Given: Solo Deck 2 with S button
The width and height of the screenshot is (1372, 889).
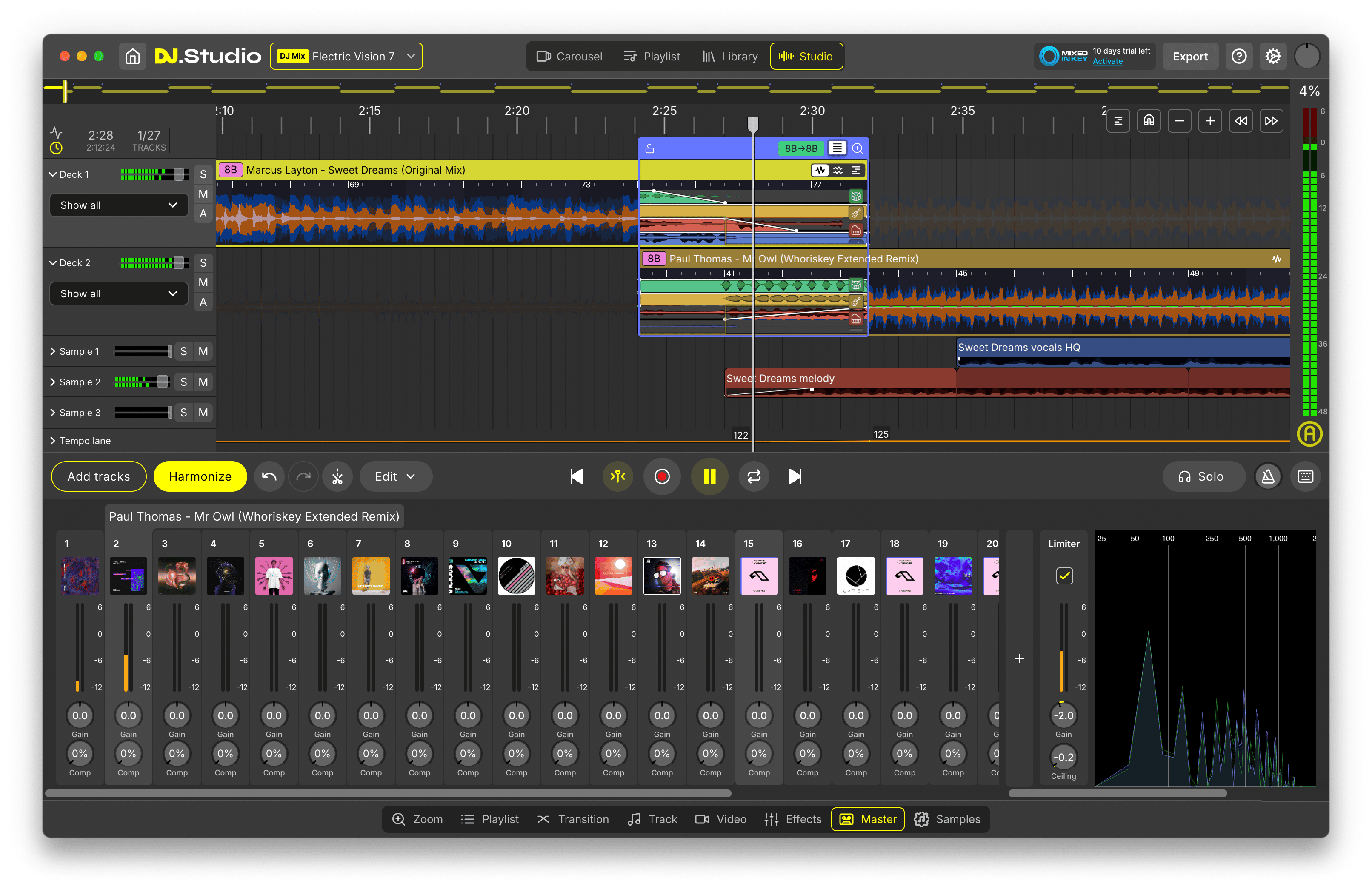Looking at the screenshot, I should 203,263.
